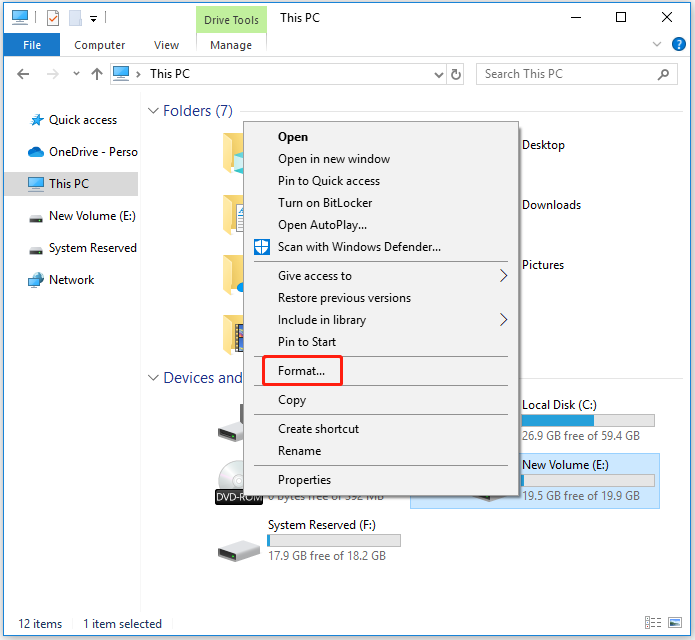Go back with the back arrow
The width and height of the screenshot is (695, 640).
pyautogui.click(x=23, y=74)
